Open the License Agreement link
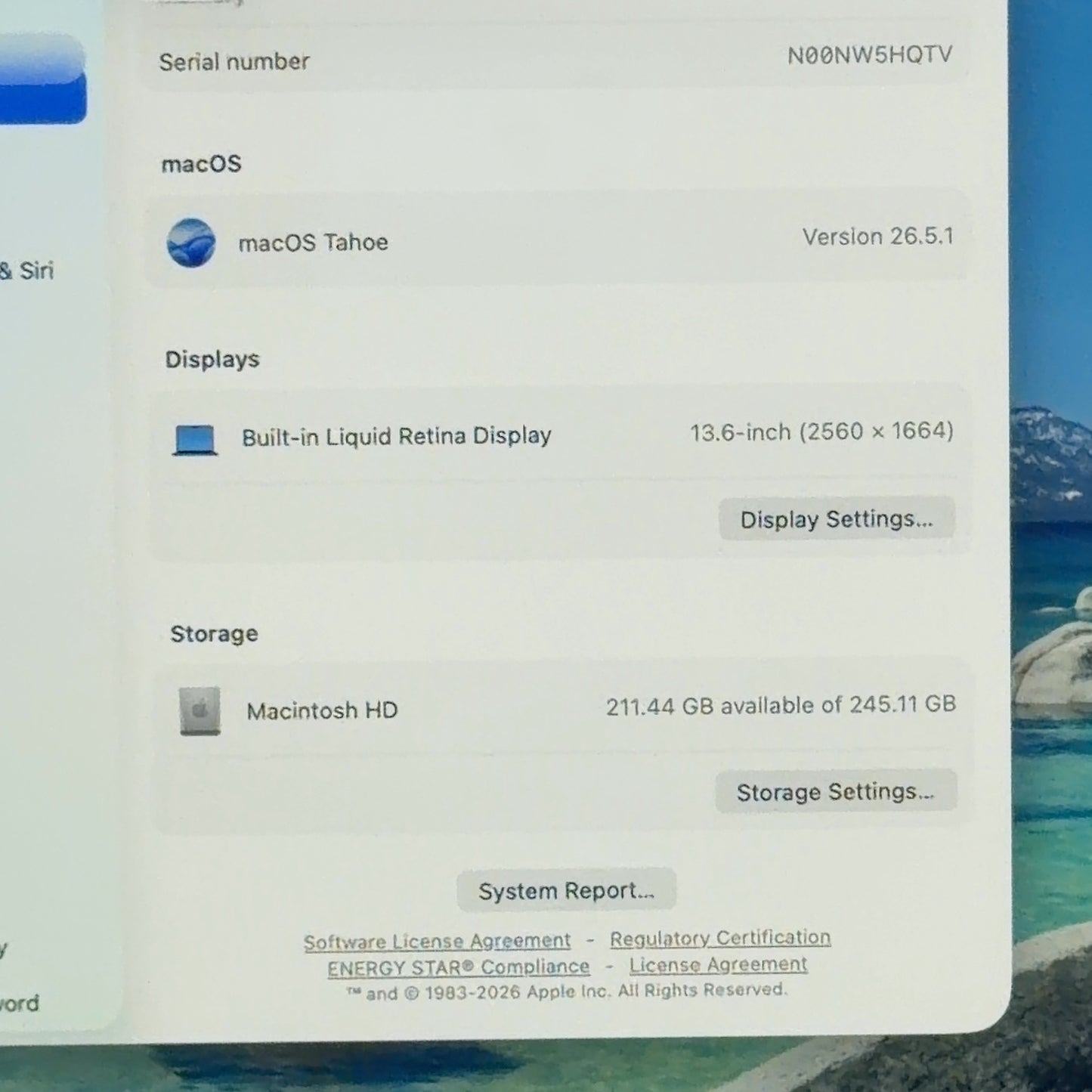The height and width of the screenshot is (1092, 1092). [x=718, y=965]
